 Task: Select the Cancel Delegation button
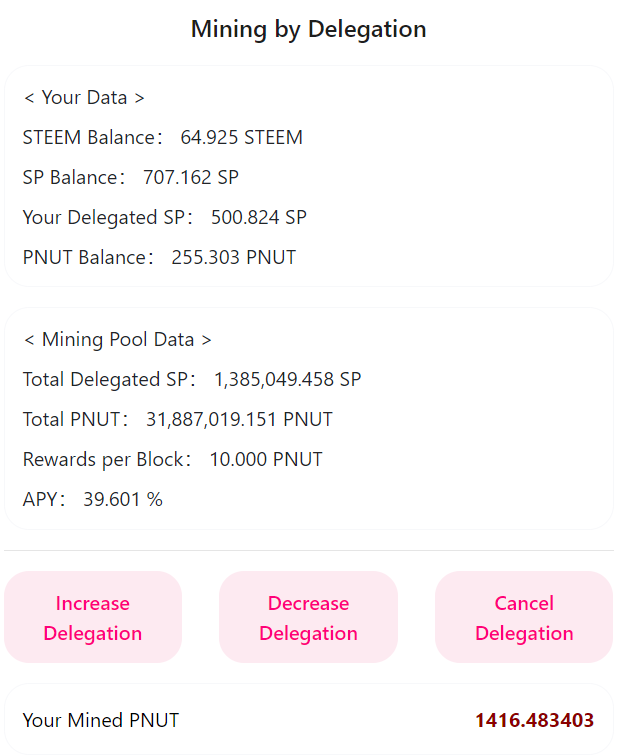pos(524,618)
